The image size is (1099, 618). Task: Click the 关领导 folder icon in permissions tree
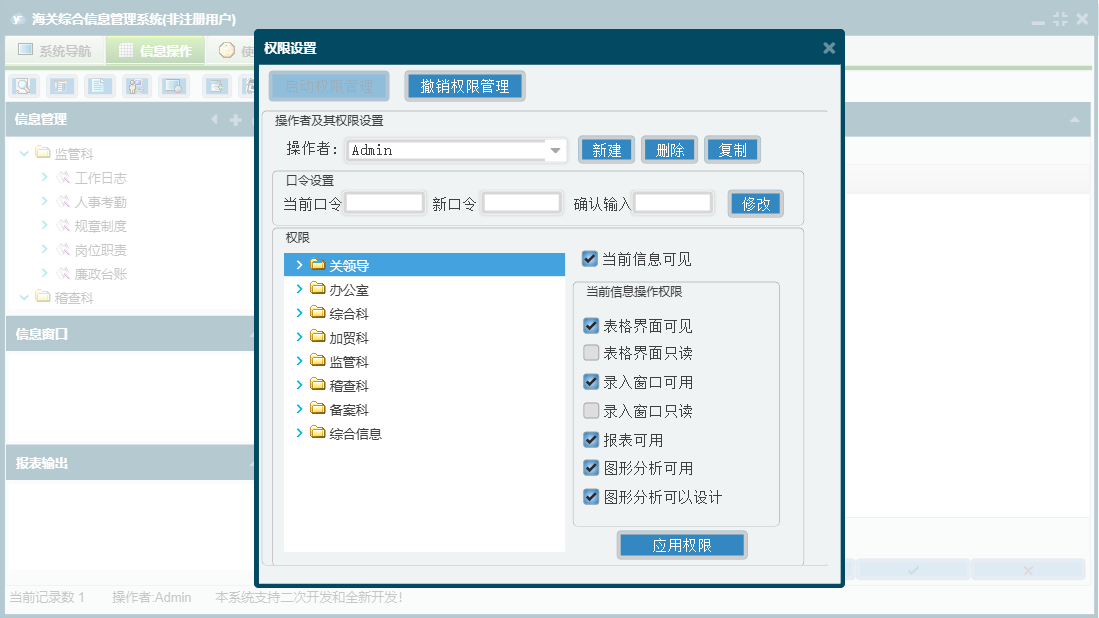318,264
